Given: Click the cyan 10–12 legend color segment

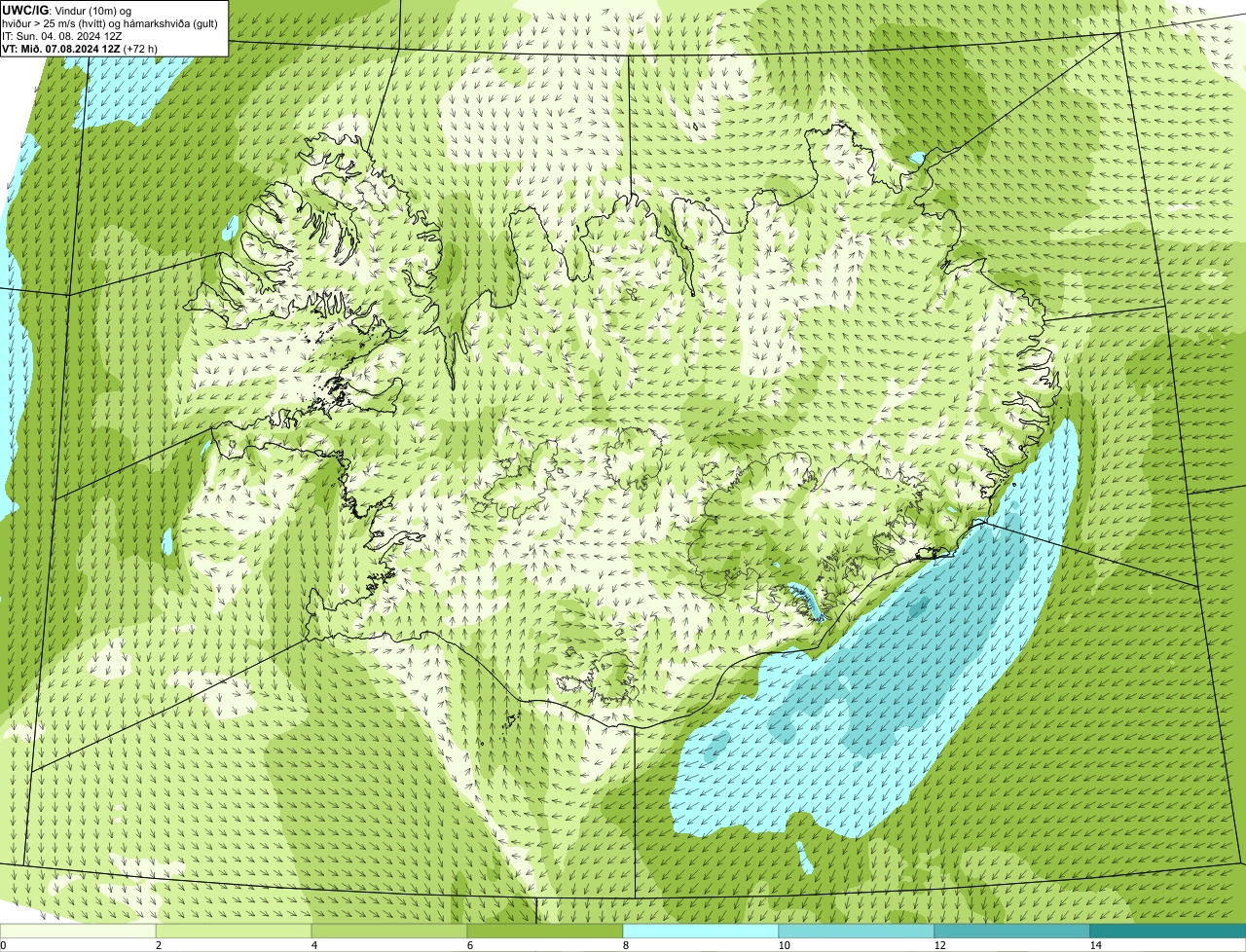Looking at the screenshot, I should (857, 931).
